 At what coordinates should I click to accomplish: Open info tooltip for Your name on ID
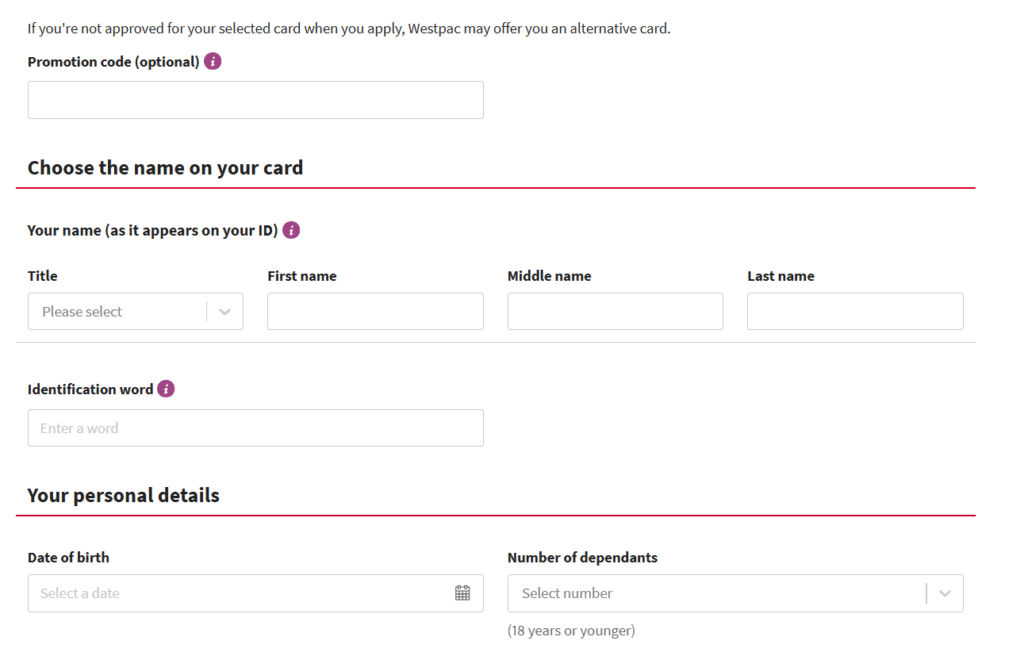pos(291,230)
